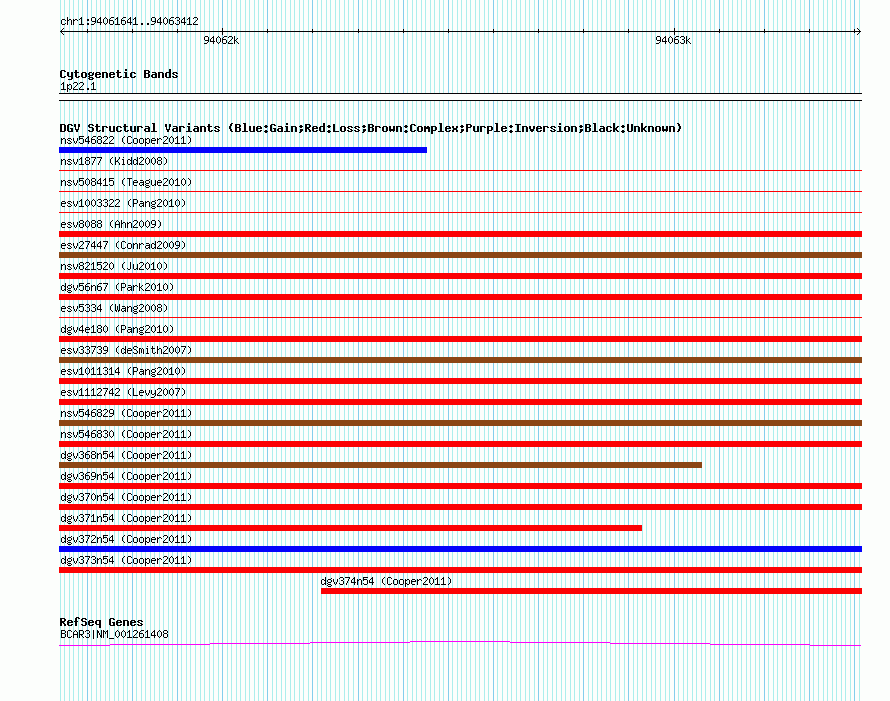Click the red esv8088 loss bar
This screenshot has height=701, width=890.
click(x=460, y=234)
